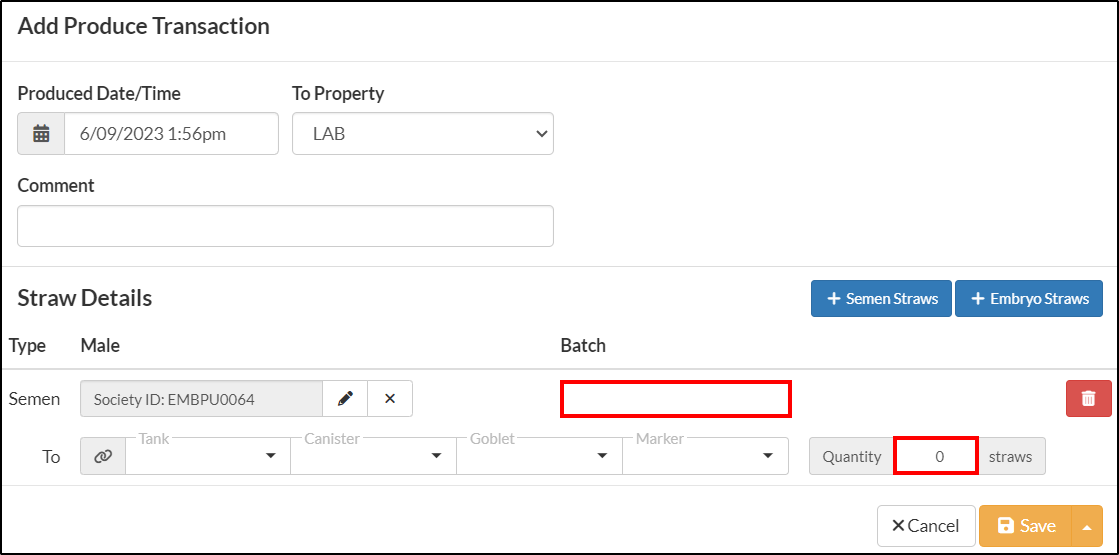
Task: Click the Cancel button
Action: point(926,526)
